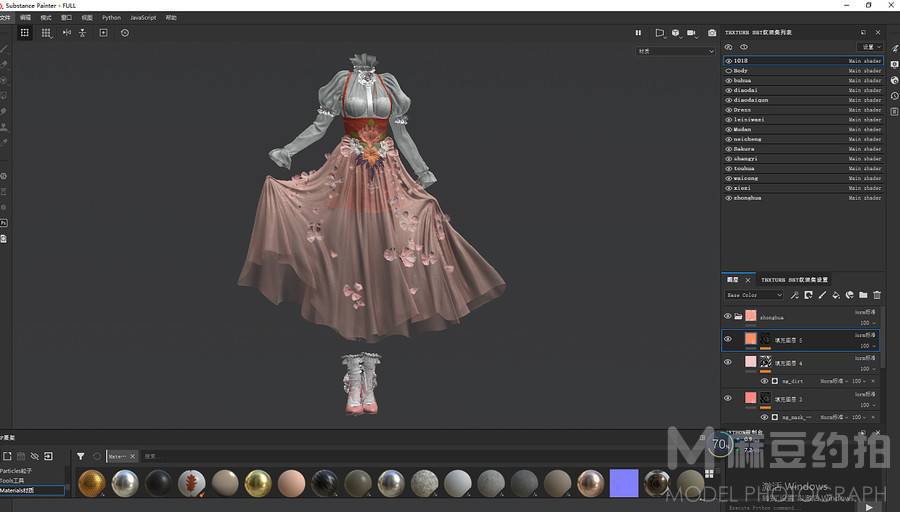The height and width of the screenshot is (512, 900).
Task: Add a fill layer with the bucket icon
Action: (x=836, y=295)
